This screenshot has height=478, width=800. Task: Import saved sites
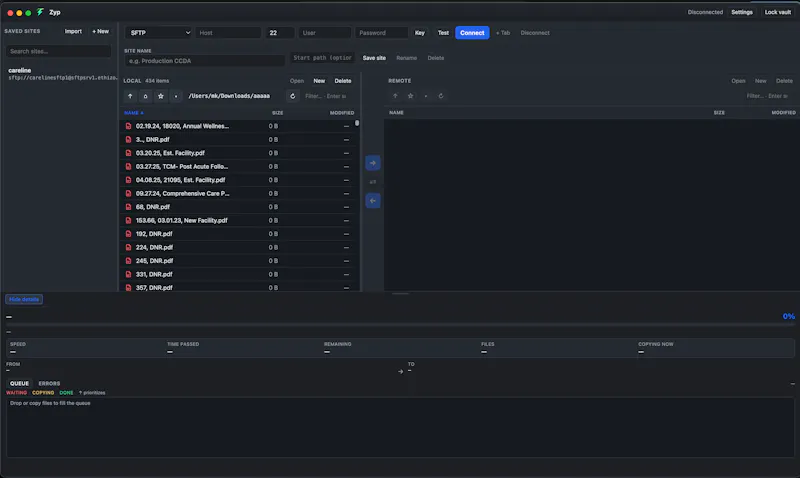73,31
